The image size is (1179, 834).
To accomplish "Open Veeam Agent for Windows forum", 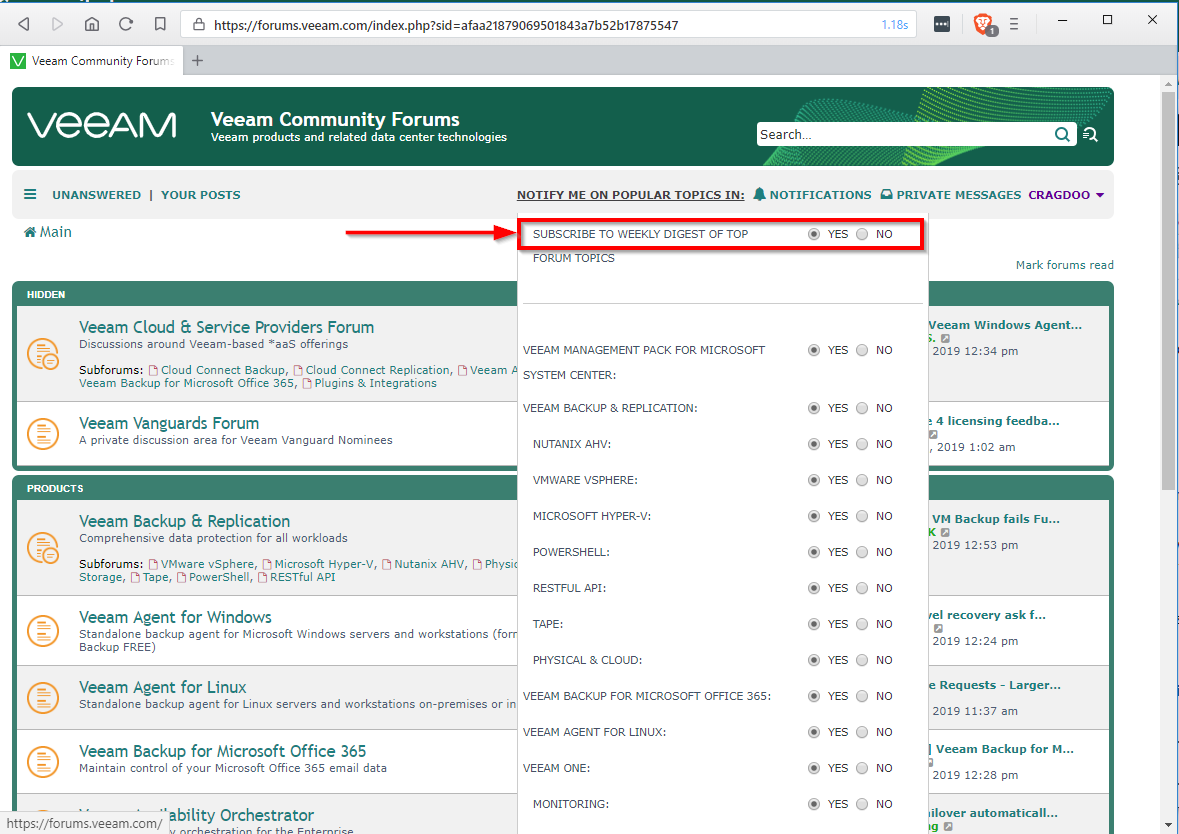I will click(175, 617).
